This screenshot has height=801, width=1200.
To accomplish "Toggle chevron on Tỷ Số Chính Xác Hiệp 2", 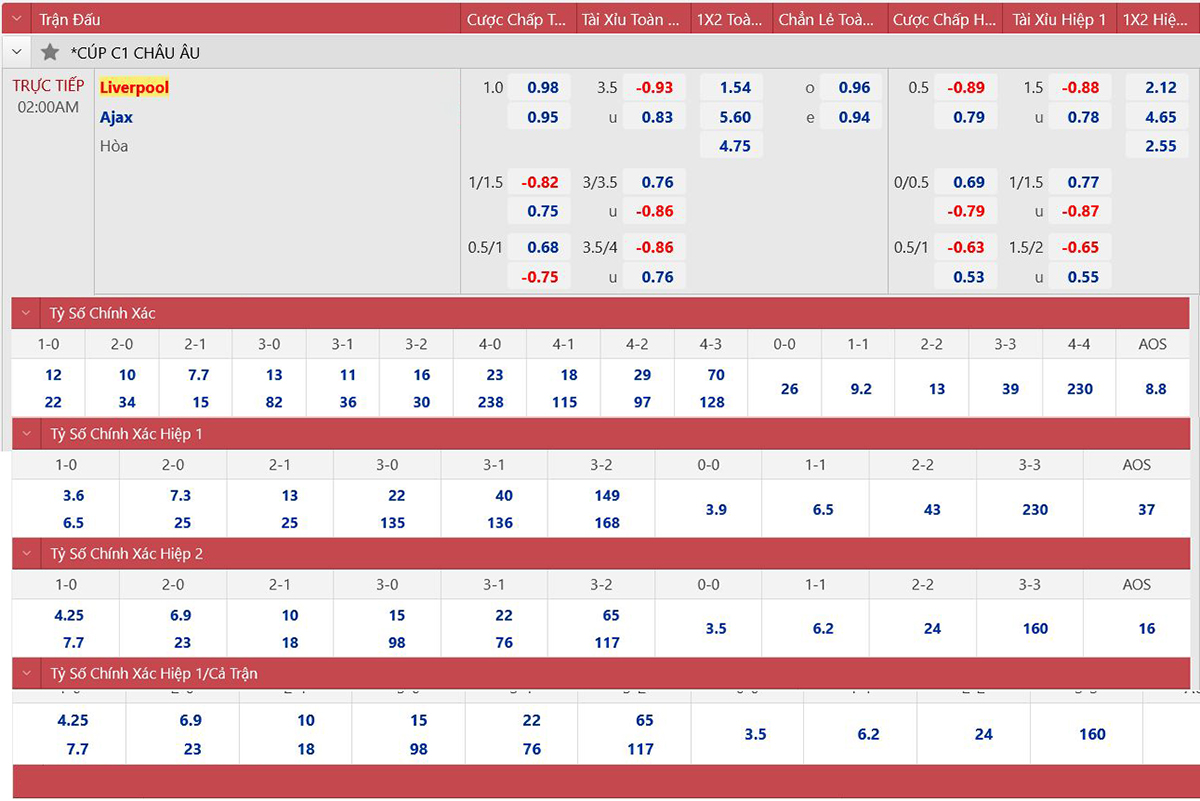I will (x=27, y=553).
